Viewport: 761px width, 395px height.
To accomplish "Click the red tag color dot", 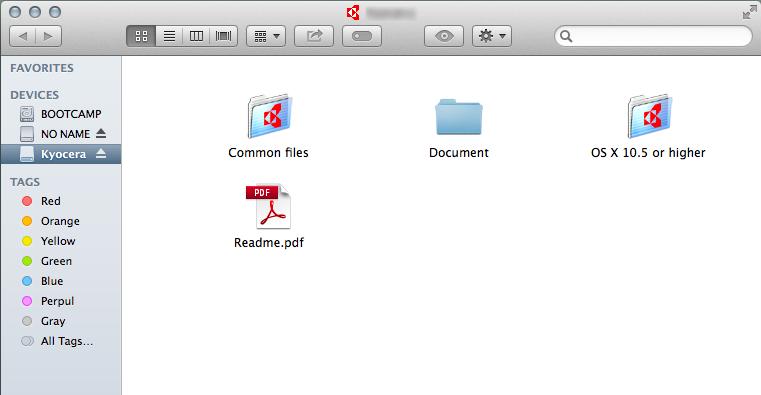I will click(27, 201).
